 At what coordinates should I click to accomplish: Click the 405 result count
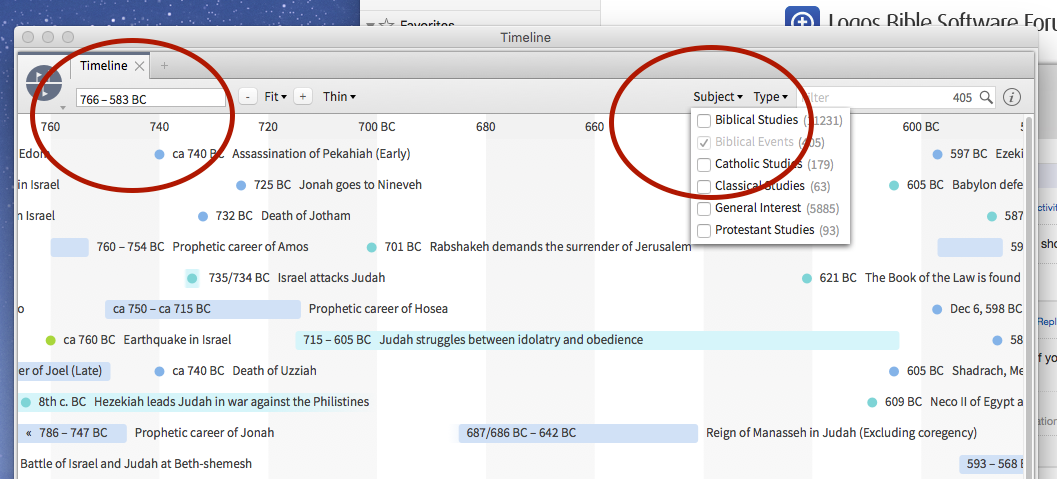962,98
